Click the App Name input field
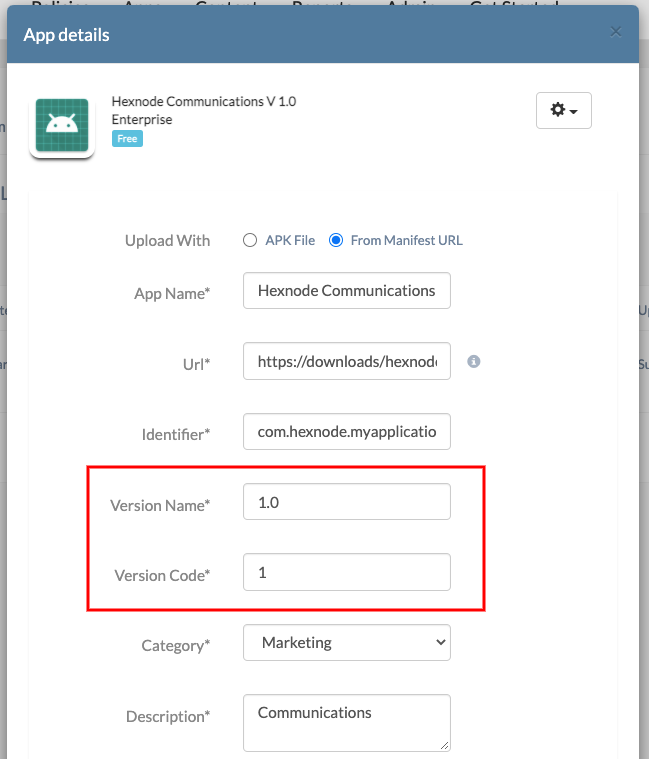The width and height of the screenshot is (649, 759). point(347,290)
